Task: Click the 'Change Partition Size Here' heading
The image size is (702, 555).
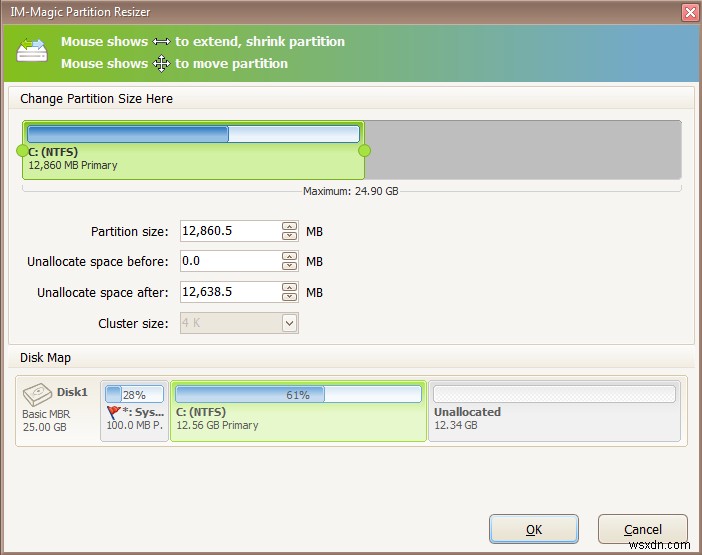Action: [x=96, y=98]
